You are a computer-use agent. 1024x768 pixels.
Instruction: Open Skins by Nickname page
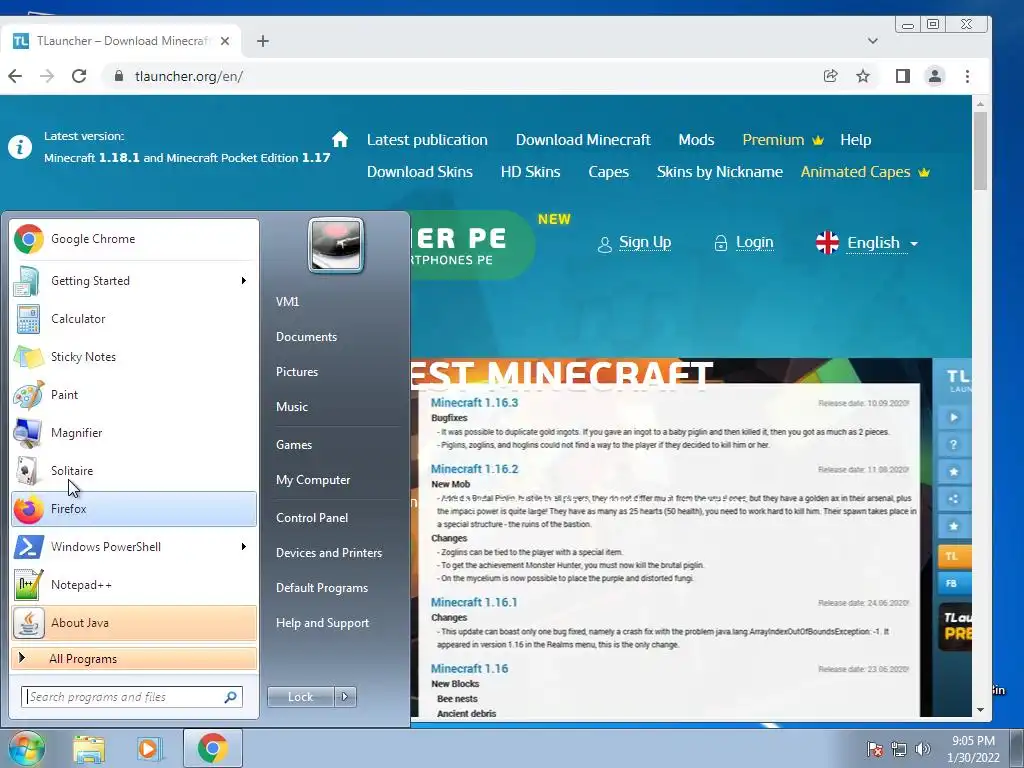720,172
